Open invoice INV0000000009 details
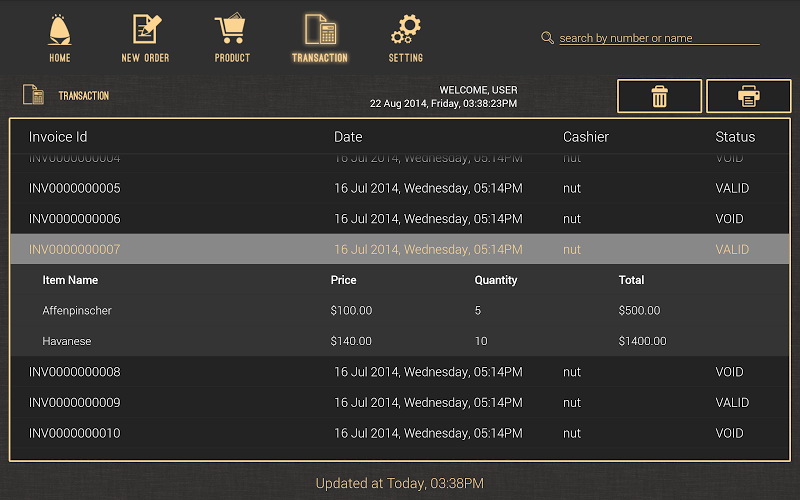Viewport: 800px width, 500px height. [x=399, y=403]
